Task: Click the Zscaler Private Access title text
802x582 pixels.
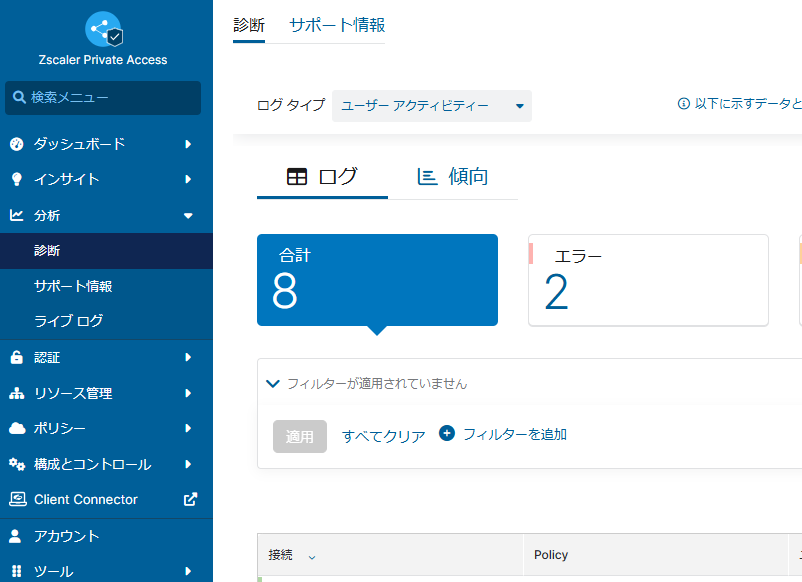Action: point(103,60)
